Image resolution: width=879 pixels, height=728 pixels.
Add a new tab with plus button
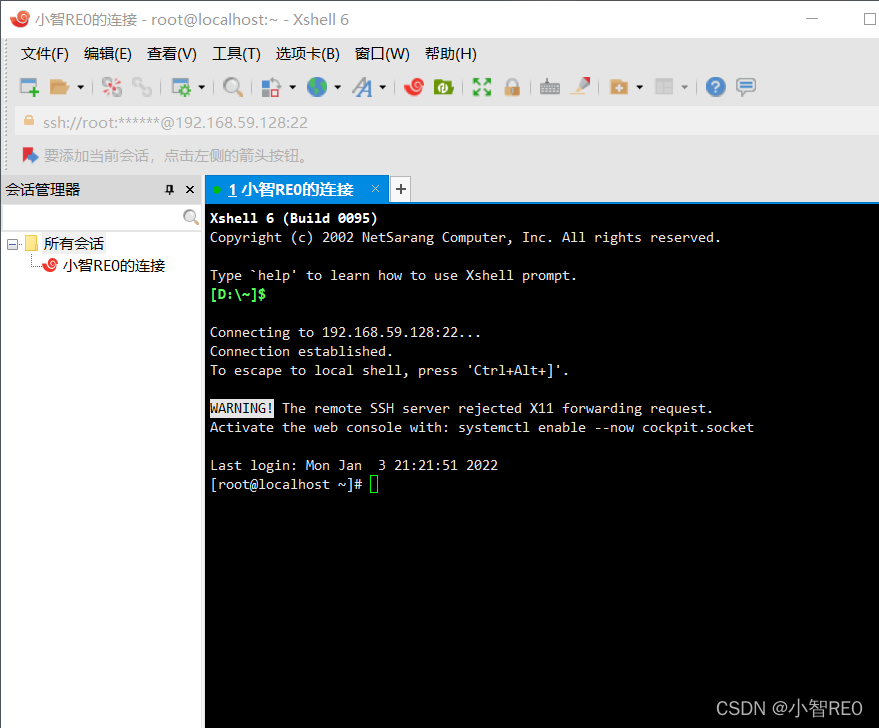point(400,189)
